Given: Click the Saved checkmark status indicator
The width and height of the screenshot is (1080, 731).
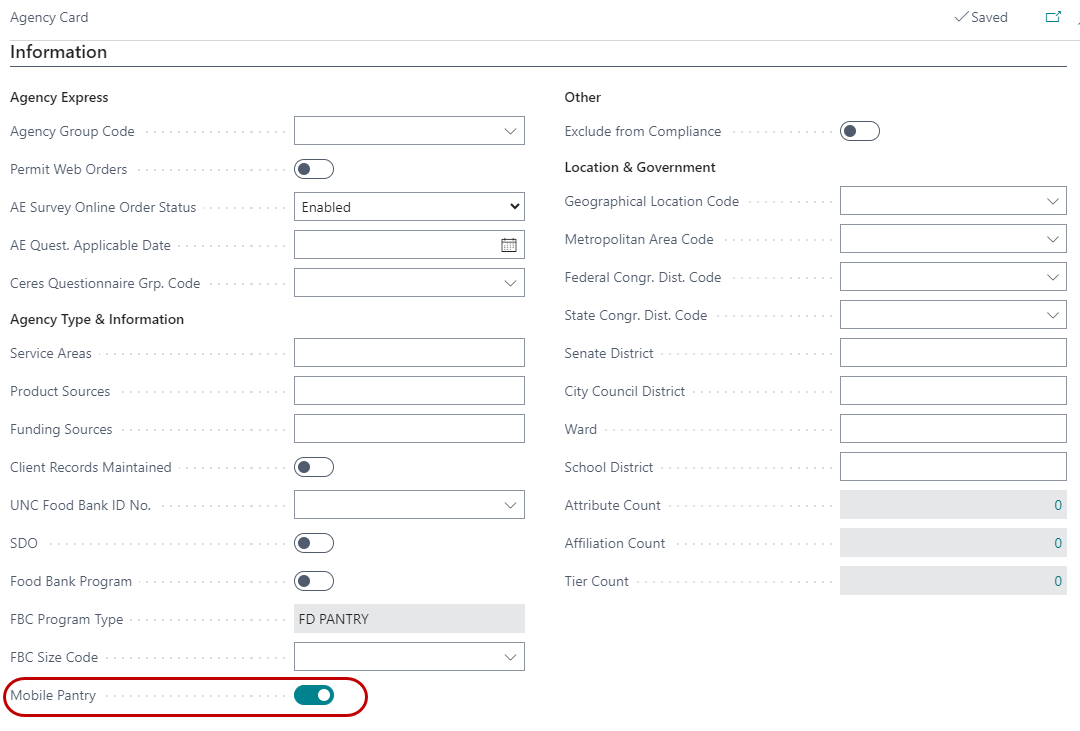Looking at the screenshot, I should pos(981,17).
